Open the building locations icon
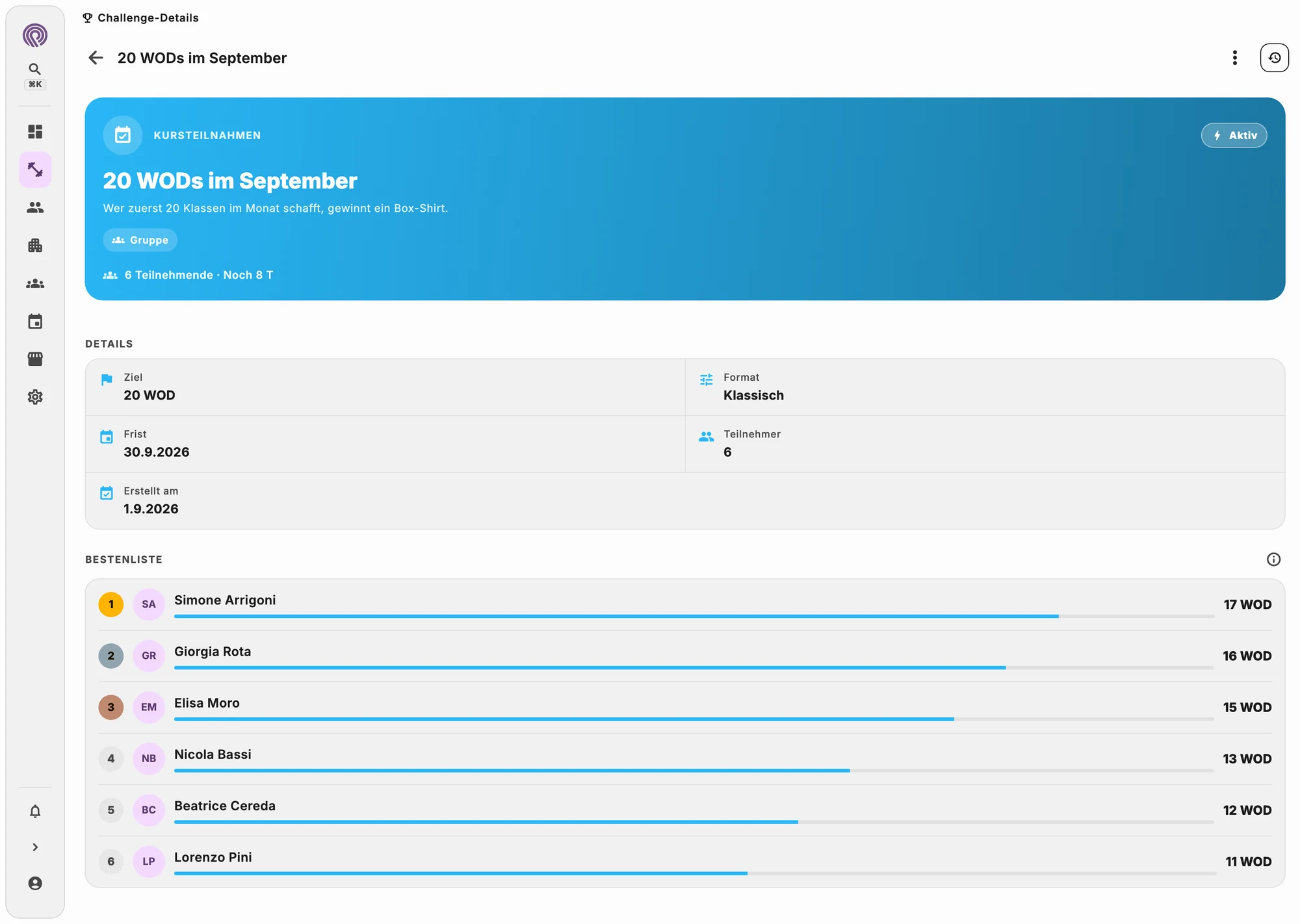This screenshot has height=924, width=1300. pos(35,246)
